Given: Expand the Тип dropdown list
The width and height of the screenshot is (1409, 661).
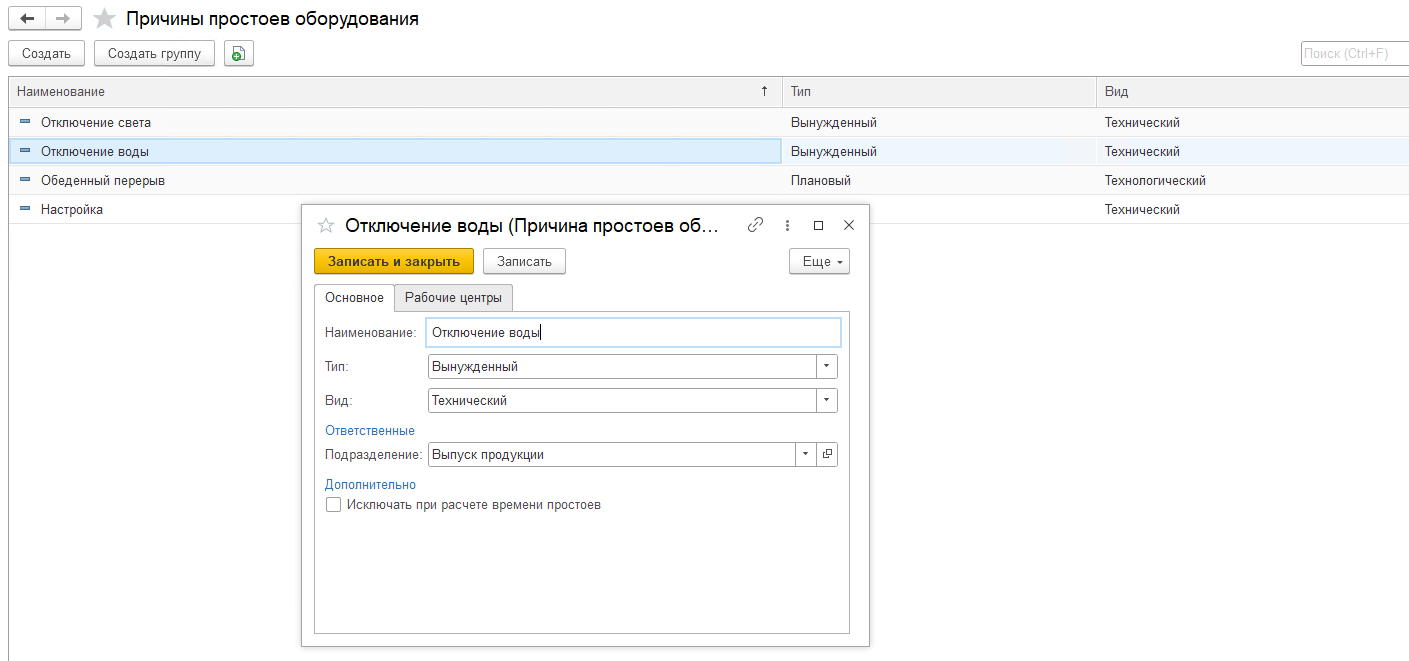Looking at the screenshot, I should coord(827,367).
